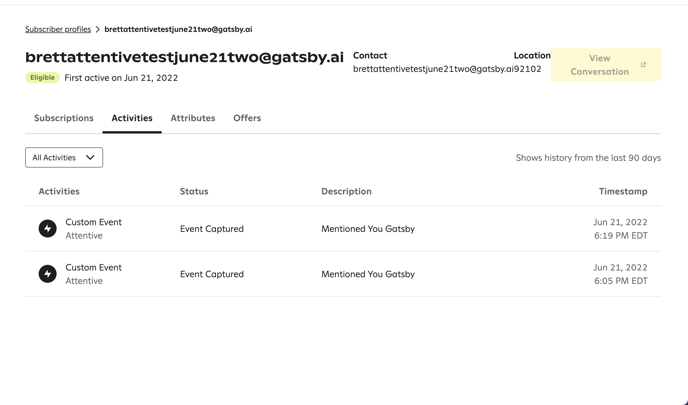Switch to the Subscriptions tab
This screenshot has height=405, width=688.
coord(64,118)
